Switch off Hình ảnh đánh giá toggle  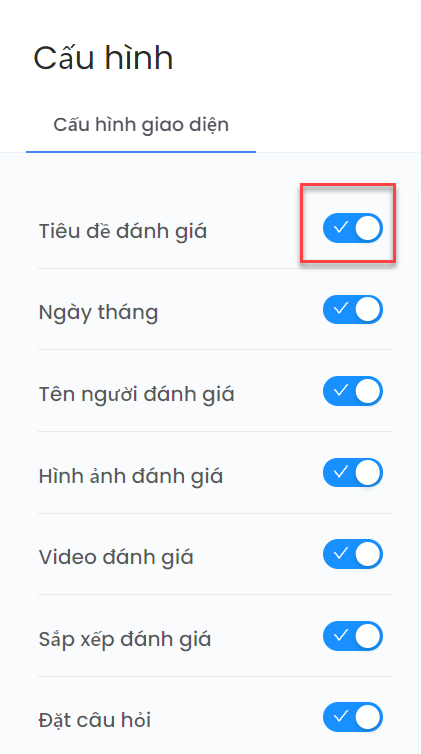[x=353, y=473]
